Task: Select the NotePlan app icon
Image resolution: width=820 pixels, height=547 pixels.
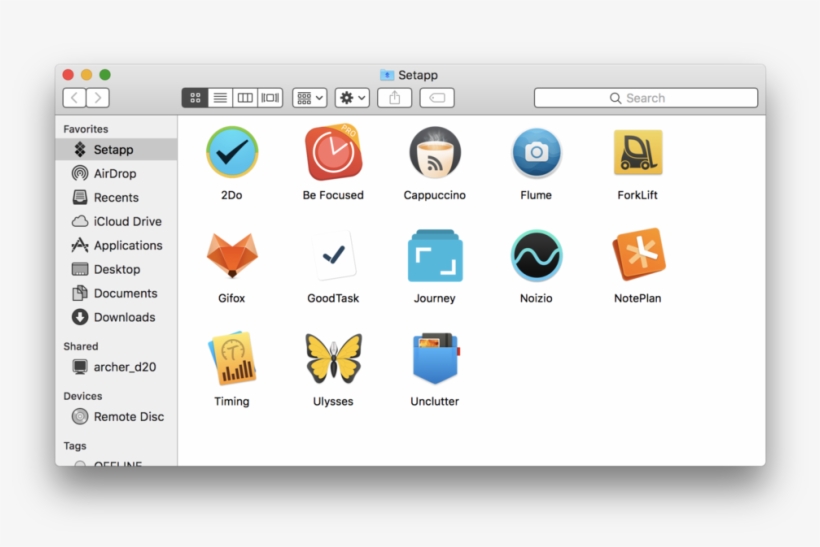Action: coord(639,254)
